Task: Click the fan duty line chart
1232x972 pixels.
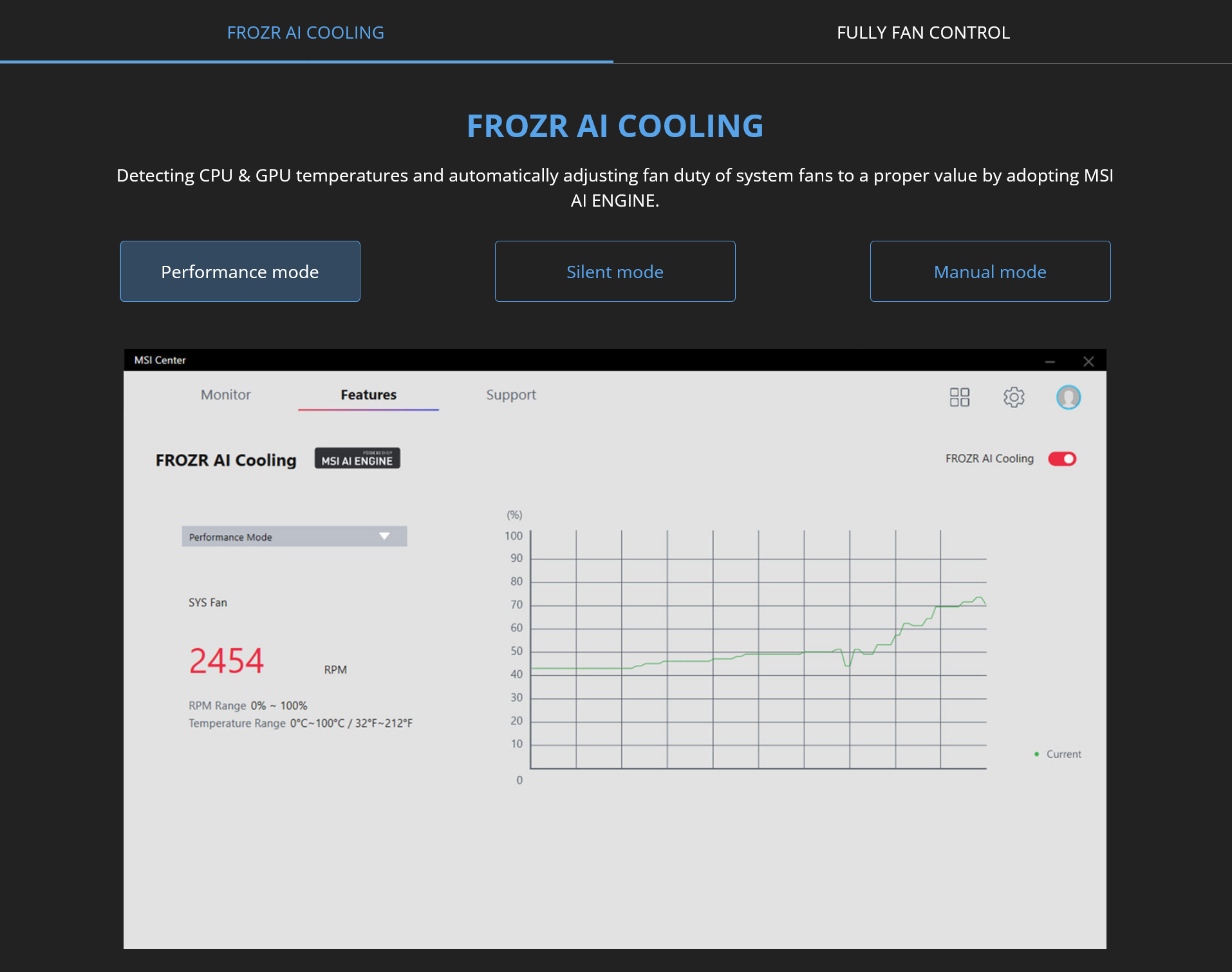Action: (758, 650)
